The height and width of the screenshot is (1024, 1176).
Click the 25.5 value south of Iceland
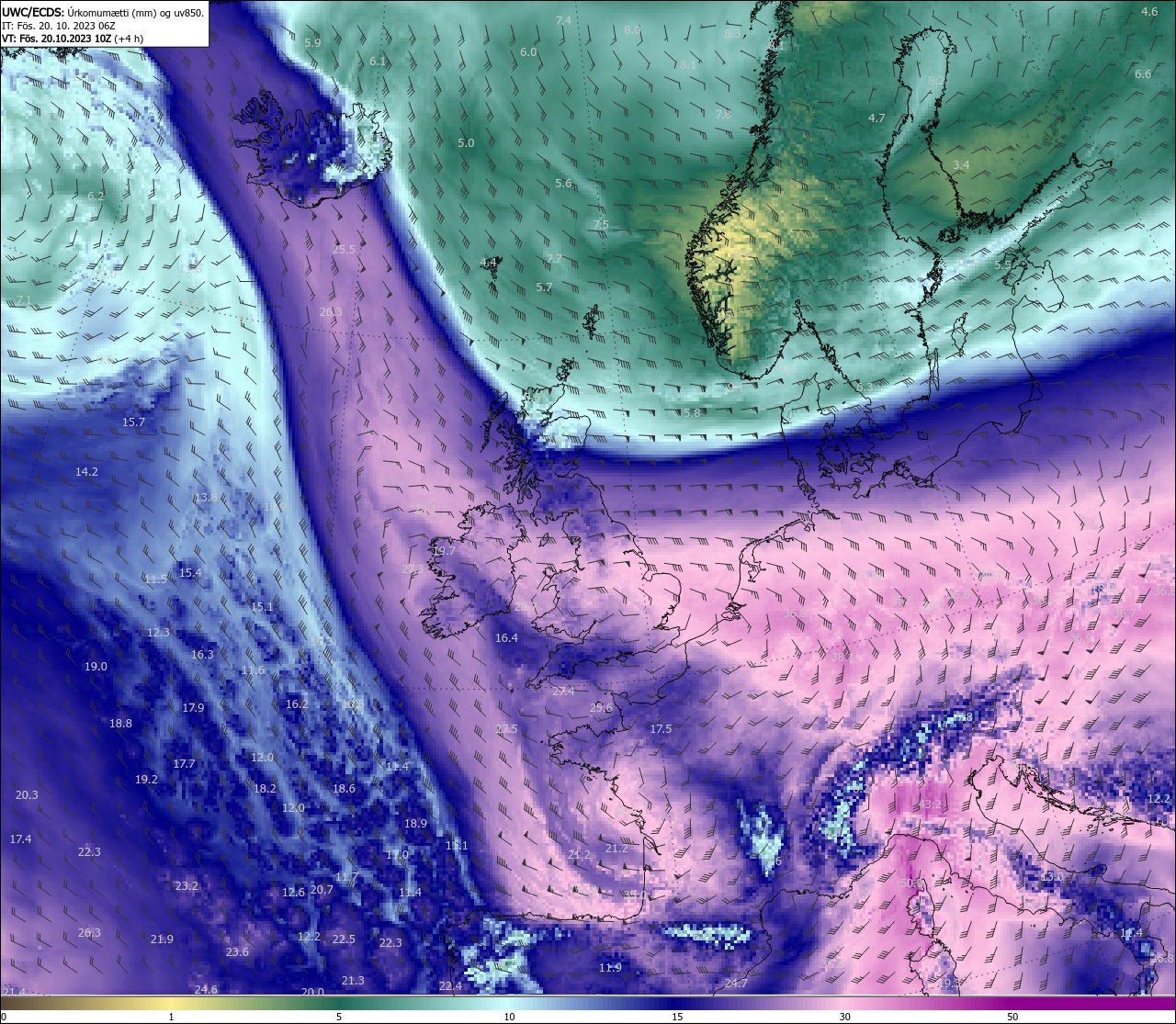click(x=344, y=249)
